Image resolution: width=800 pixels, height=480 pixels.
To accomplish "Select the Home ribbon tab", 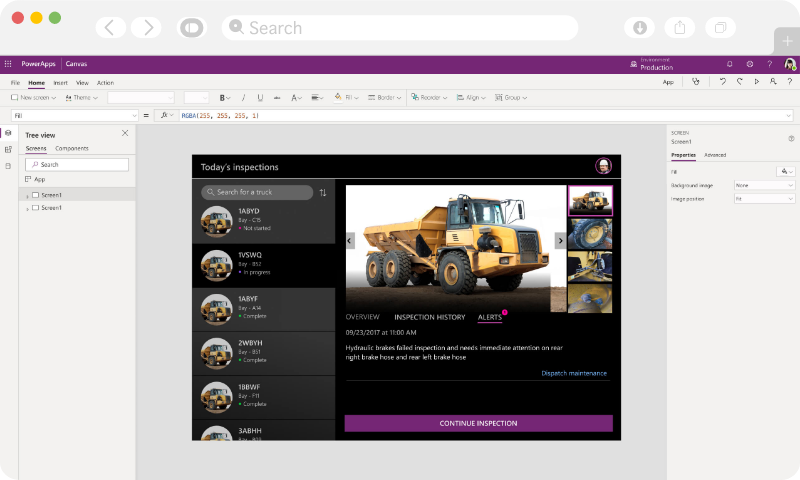I will click(x=36, y=83).
